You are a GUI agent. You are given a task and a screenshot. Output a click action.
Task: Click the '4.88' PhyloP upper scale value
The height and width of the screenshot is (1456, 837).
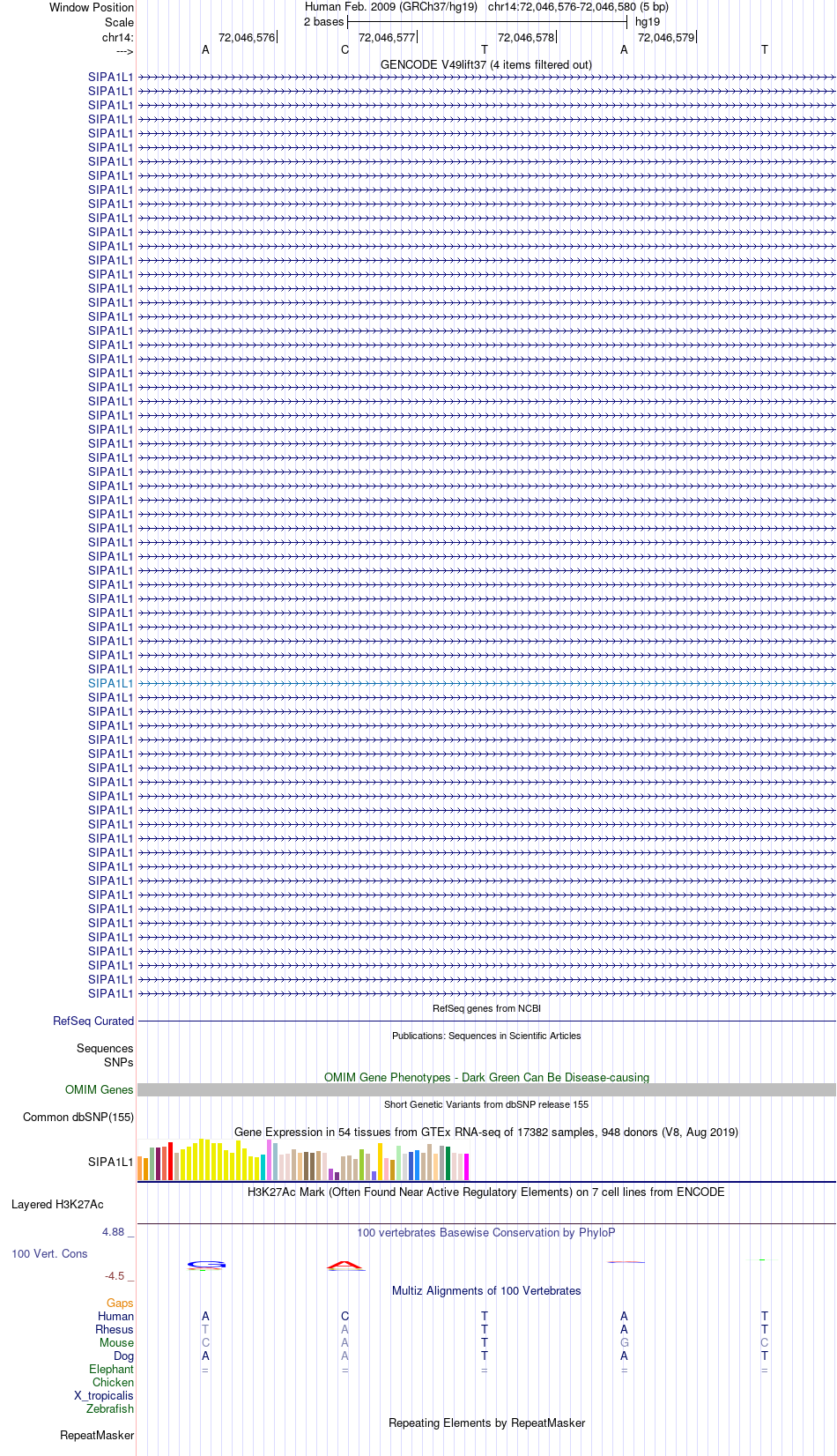(113, 1231)
